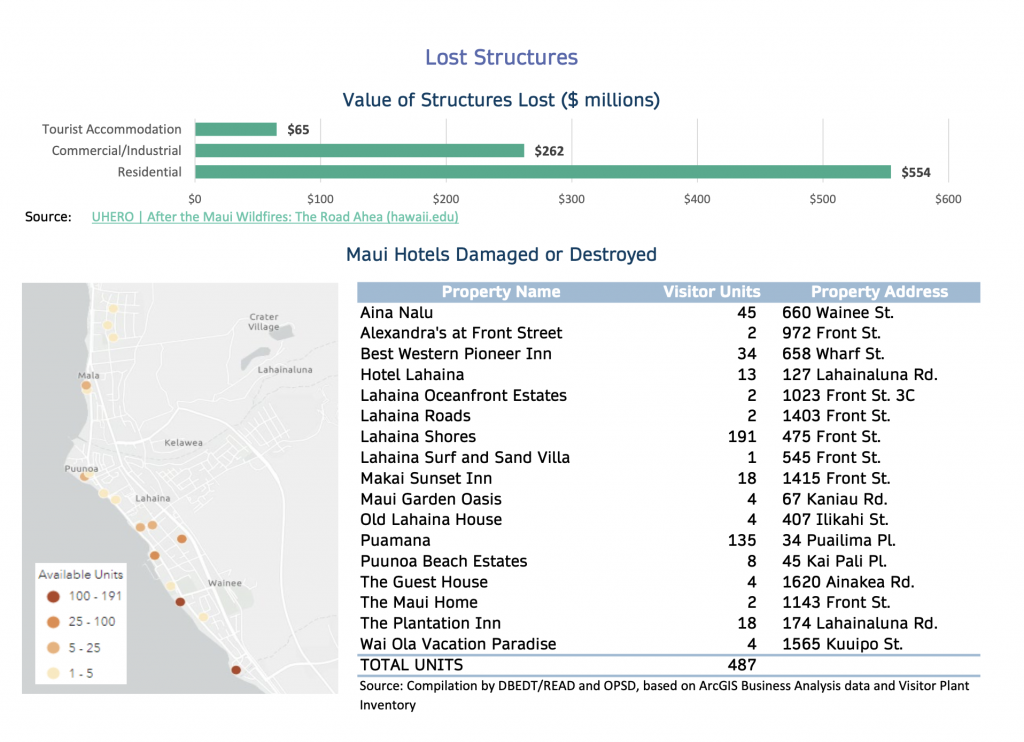This screenshot has height=742, width=1024.
Task: Click the Crater Village map label
Action: tap(264, 322)
